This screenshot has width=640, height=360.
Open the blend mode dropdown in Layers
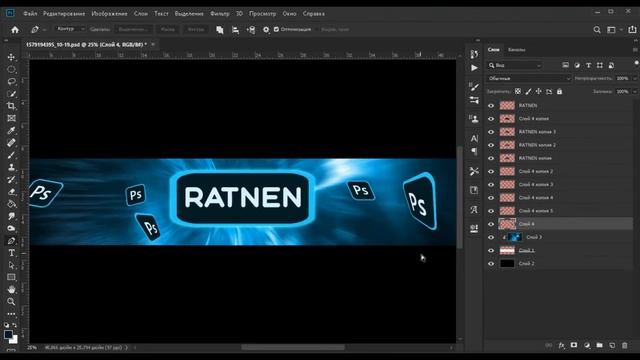coord(529,78)
